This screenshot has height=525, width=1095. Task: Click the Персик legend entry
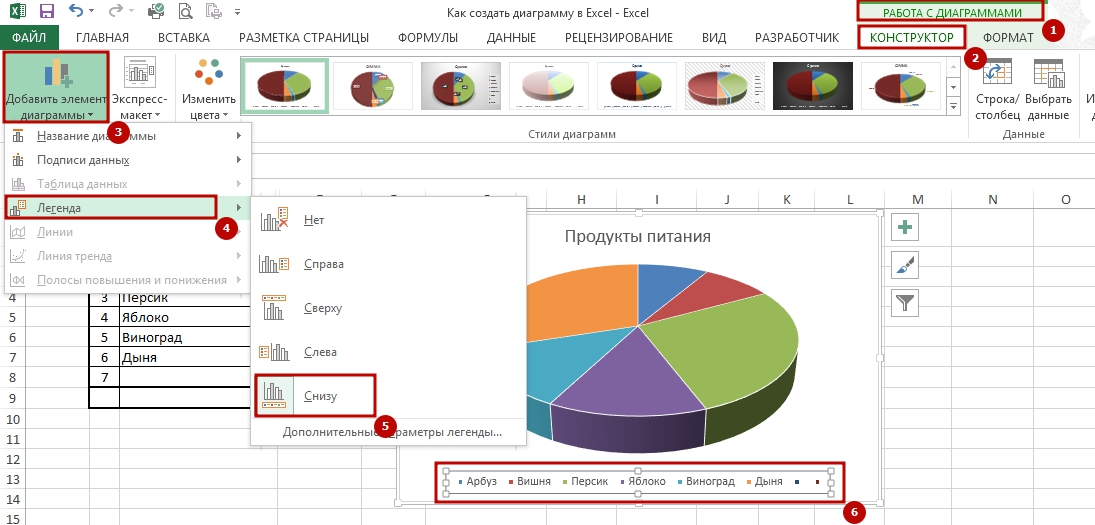585,481
